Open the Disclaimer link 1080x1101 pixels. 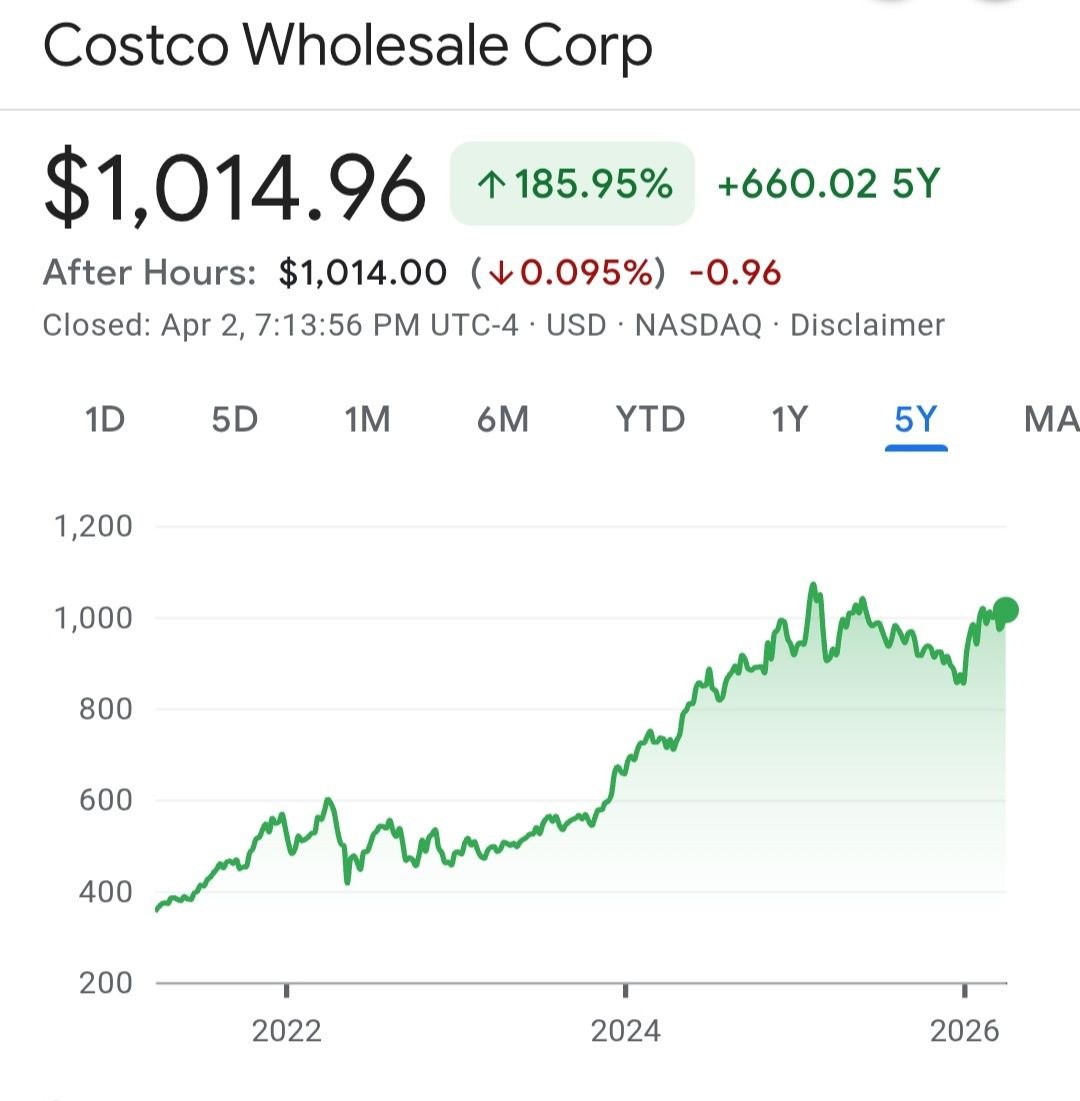(867, 325)
